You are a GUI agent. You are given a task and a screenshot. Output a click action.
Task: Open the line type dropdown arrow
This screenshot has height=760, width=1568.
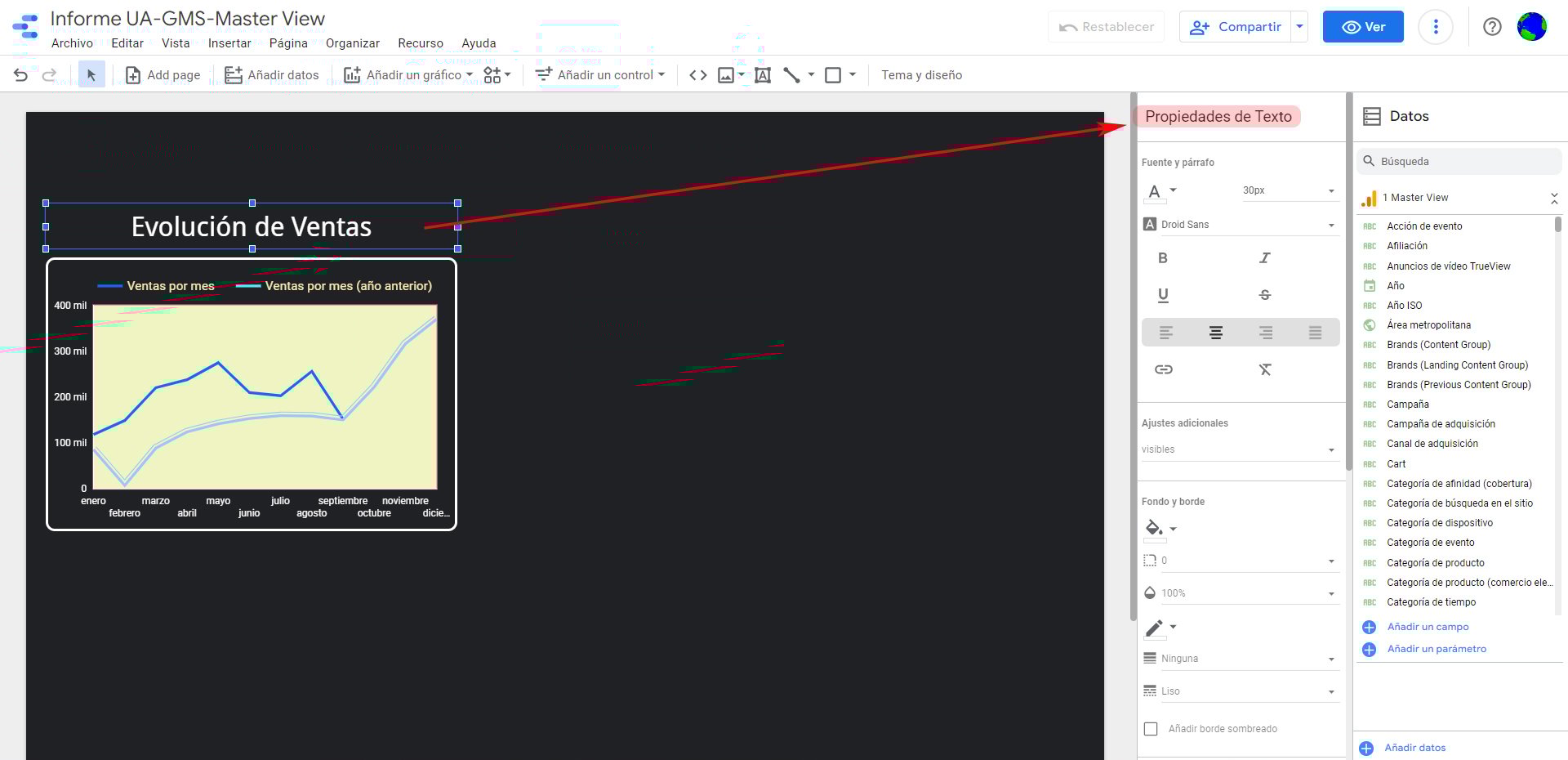[x=811, y=75]
